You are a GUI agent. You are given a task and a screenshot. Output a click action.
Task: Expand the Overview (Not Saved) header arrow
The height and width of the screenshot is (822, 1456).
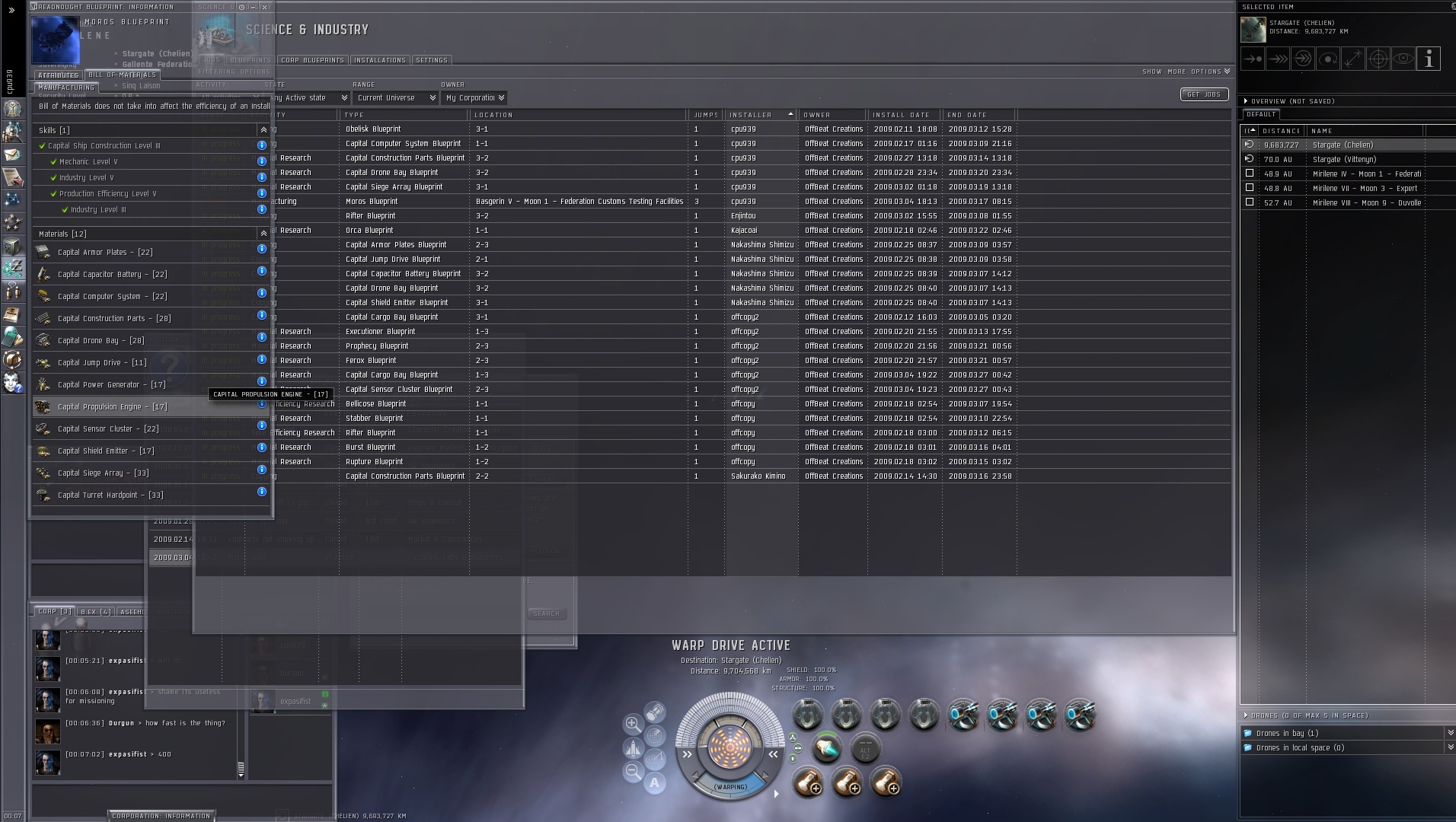click(x=1246, y=101)
